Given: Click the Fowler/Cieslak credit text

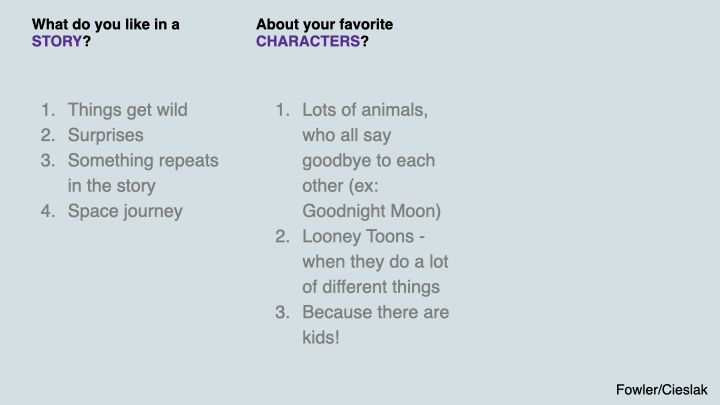Looking at the screenshot, I should click(660, 387).
